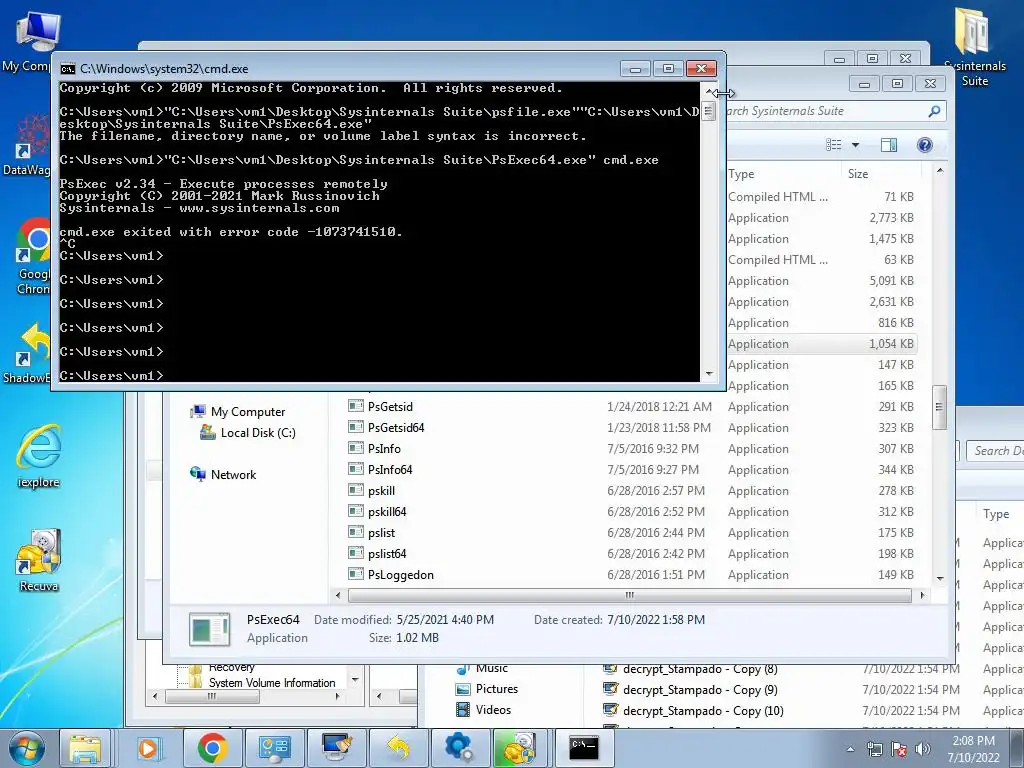Open the Recuva desktop shortcut
The width and height of the screenshot is (1024, 768).
tap(39, 560)
